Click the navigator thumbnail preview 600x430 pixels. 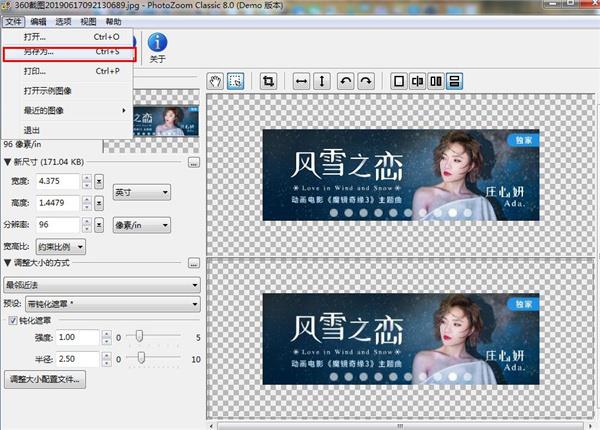coord(166,121)
